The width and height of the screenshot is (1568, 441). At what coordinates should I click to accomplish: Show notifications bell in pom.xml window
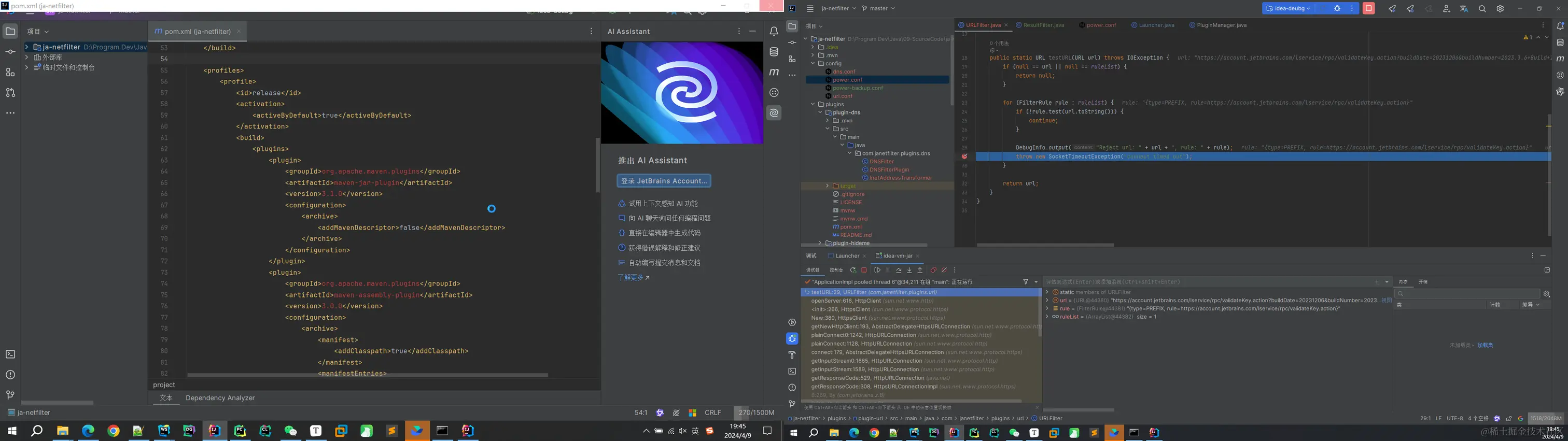click(x=774, y=31)
